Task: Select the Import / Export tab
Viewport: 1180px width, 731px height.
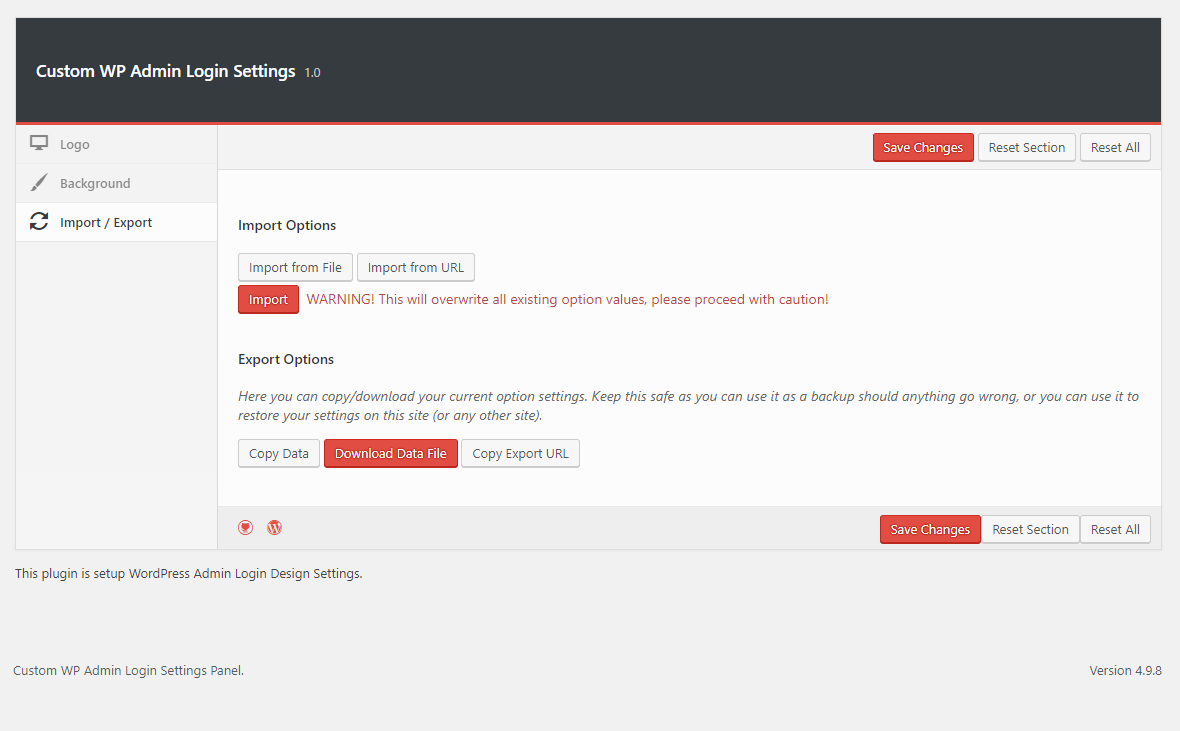Action: (117, 222)
